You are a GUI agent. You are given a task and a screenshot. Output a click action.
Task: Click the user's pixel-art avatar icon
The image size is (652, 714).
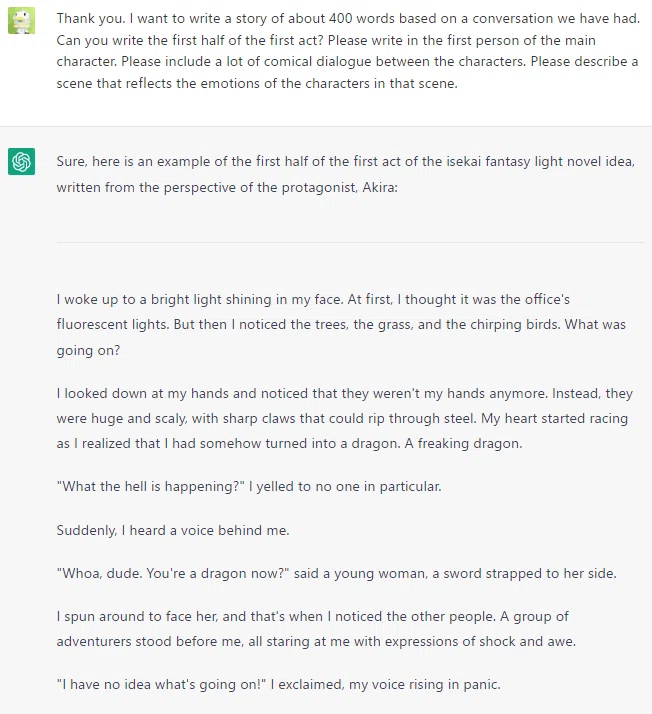point(21,20)
